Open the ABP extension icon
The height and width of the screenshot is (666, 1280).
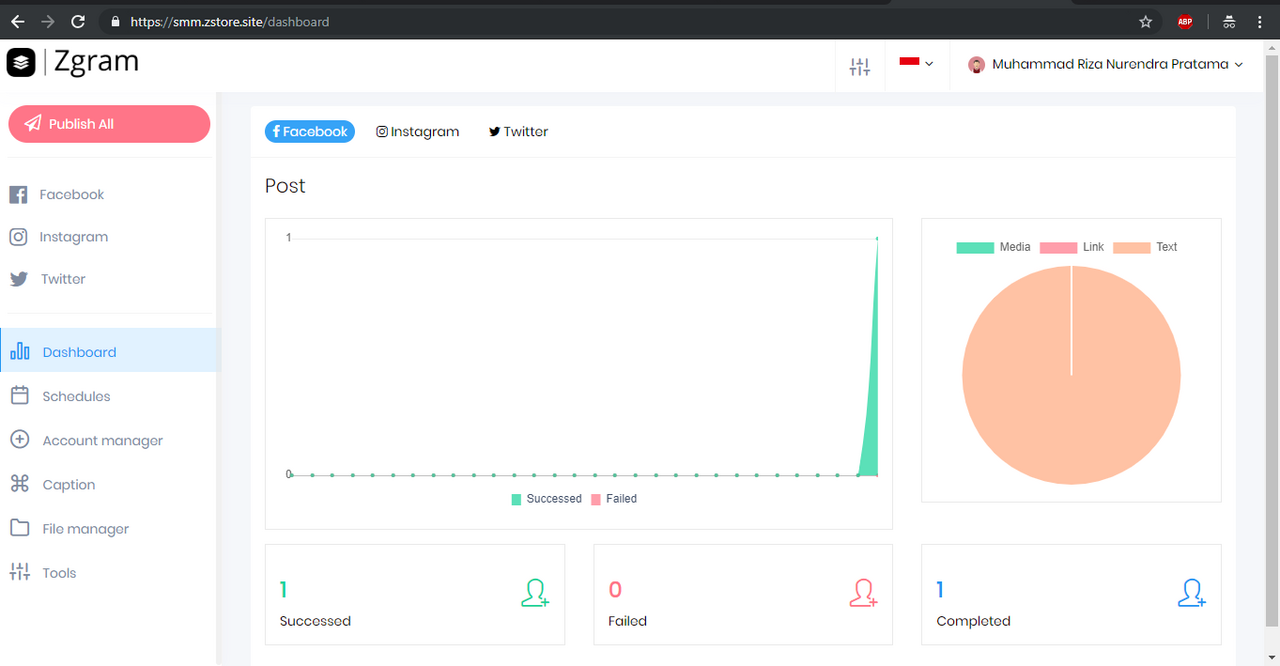click(x=1185, y=22)
